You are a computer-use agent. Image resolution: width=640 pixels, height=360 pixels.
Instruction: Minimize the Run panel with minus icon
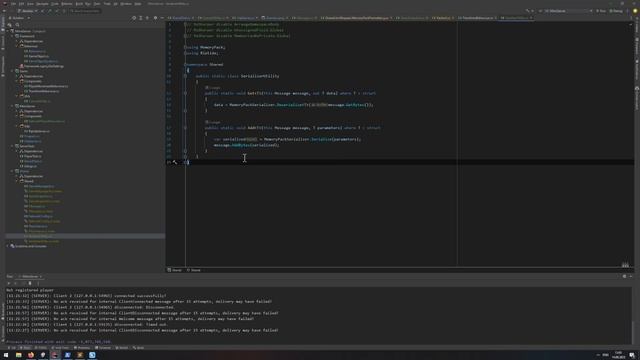coord(631,276)
